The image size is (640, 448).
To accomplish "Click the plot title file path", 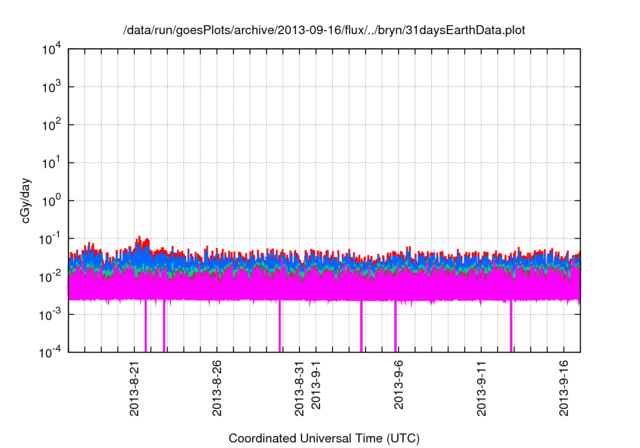I will (324, 30).
